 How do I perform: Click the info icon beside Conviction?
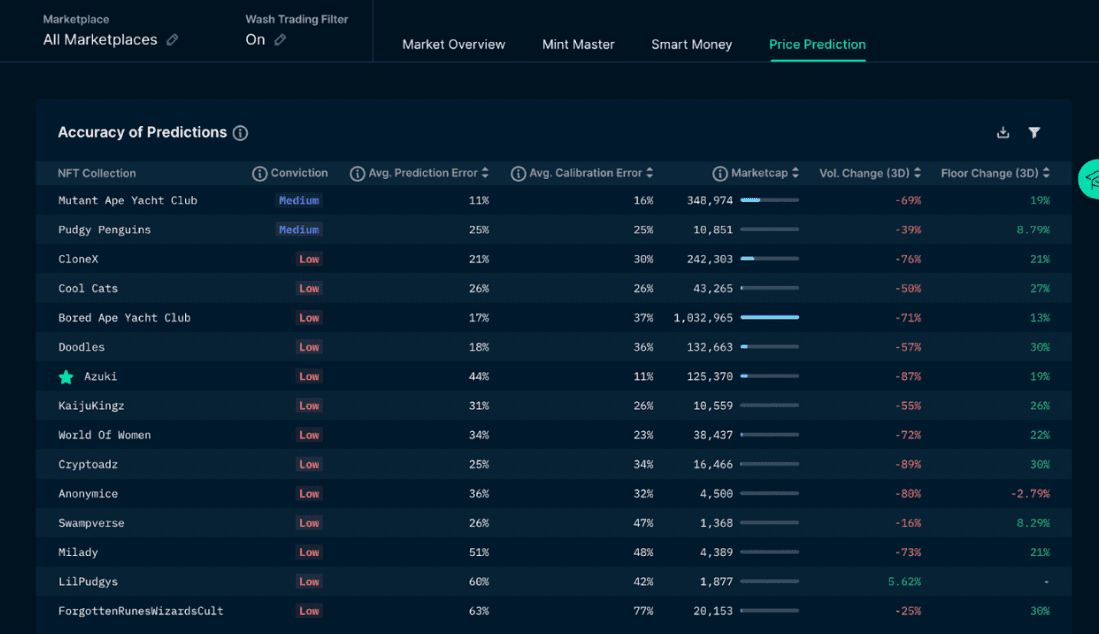[x=259, y=174]
